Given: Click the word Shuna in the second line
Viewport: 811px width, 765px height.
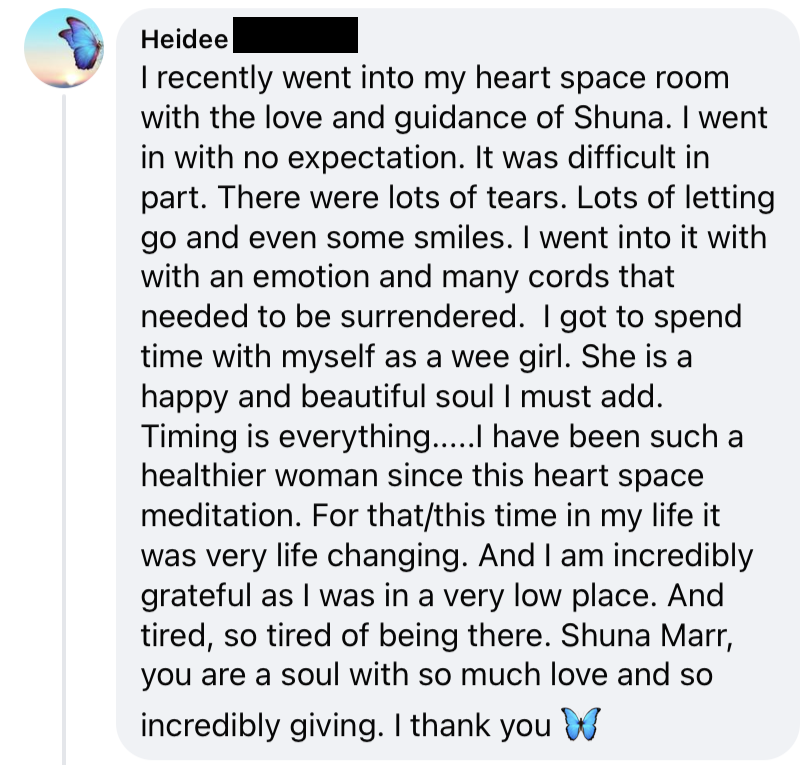Looking at the screenshot, I should (x=619, y=117).
